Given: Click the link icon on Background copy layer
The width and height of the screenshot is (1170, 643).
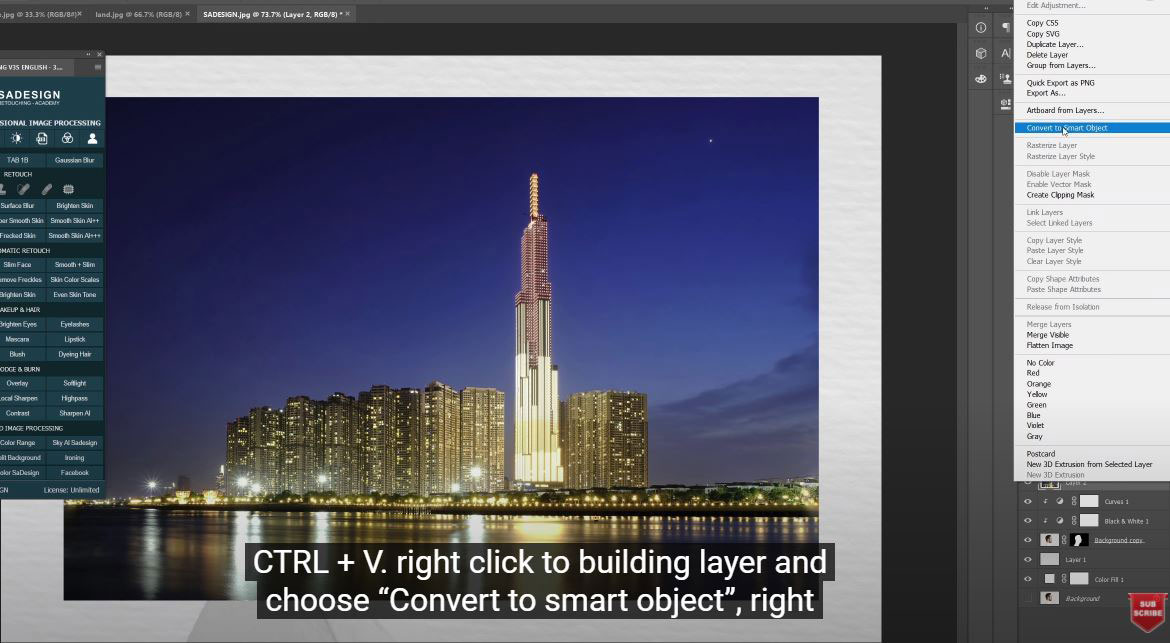Looking at the screenshot, I should tap(1065, 540).
